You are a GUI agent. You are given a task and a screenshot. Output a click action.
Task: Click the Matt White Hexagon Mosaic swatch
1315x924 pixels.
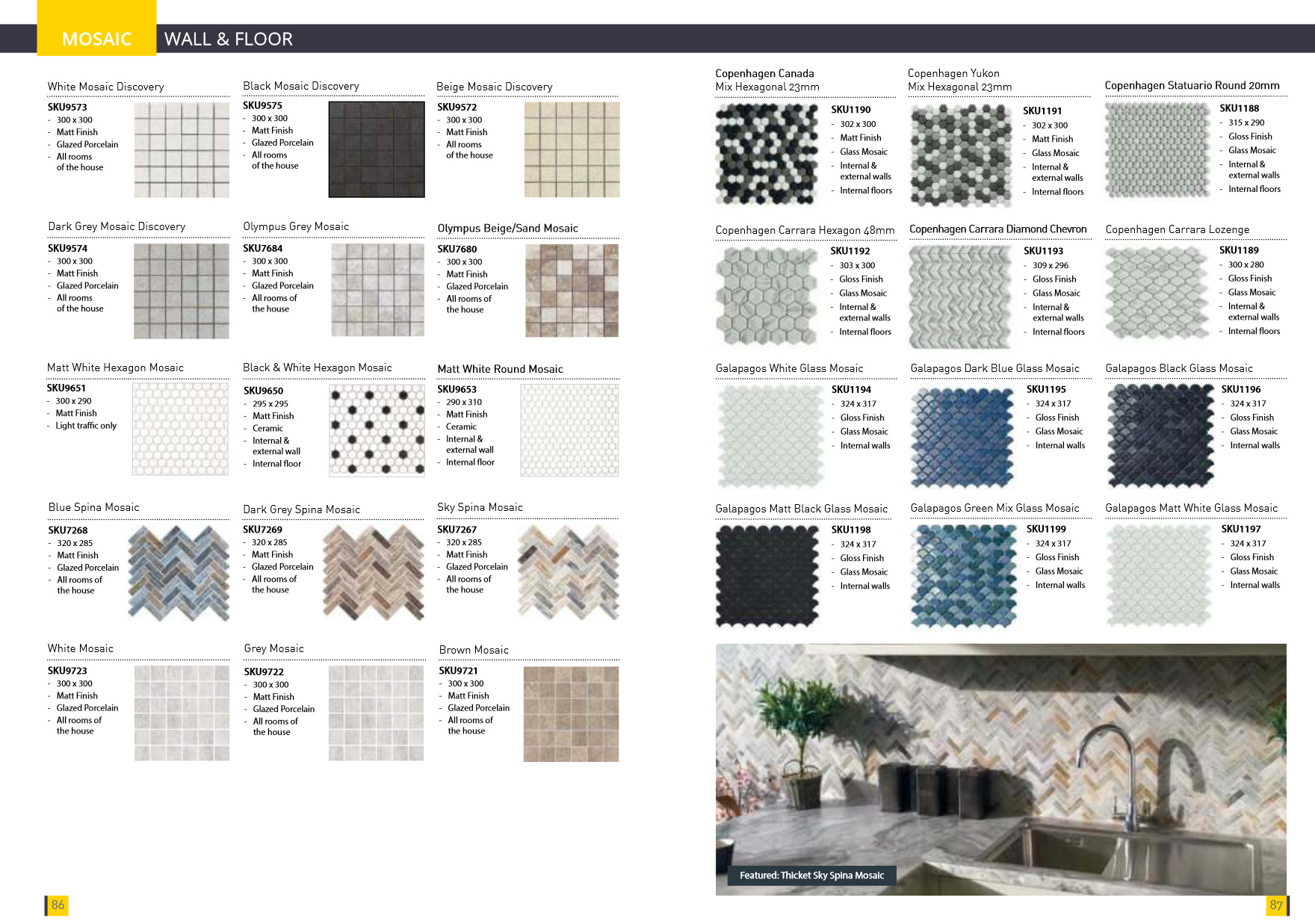click(182, 431)
